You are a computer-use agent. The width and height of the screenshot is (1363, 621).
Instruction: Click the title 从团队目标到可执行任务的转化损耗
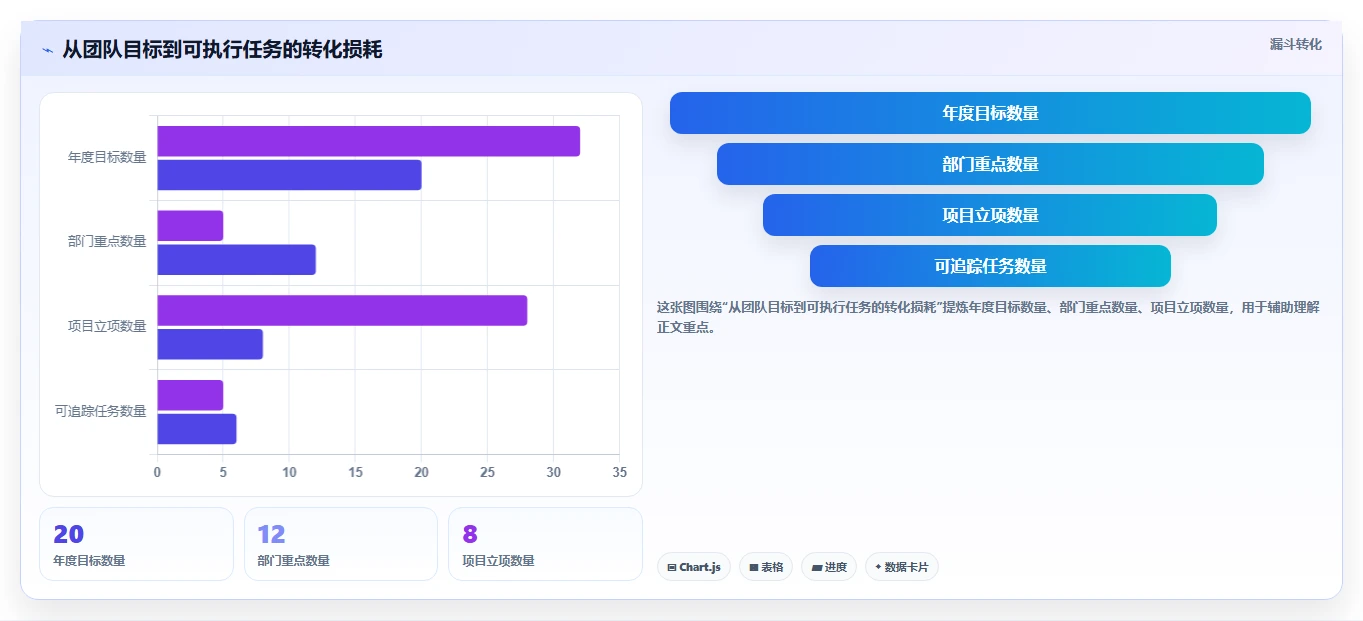coord(222,49)
